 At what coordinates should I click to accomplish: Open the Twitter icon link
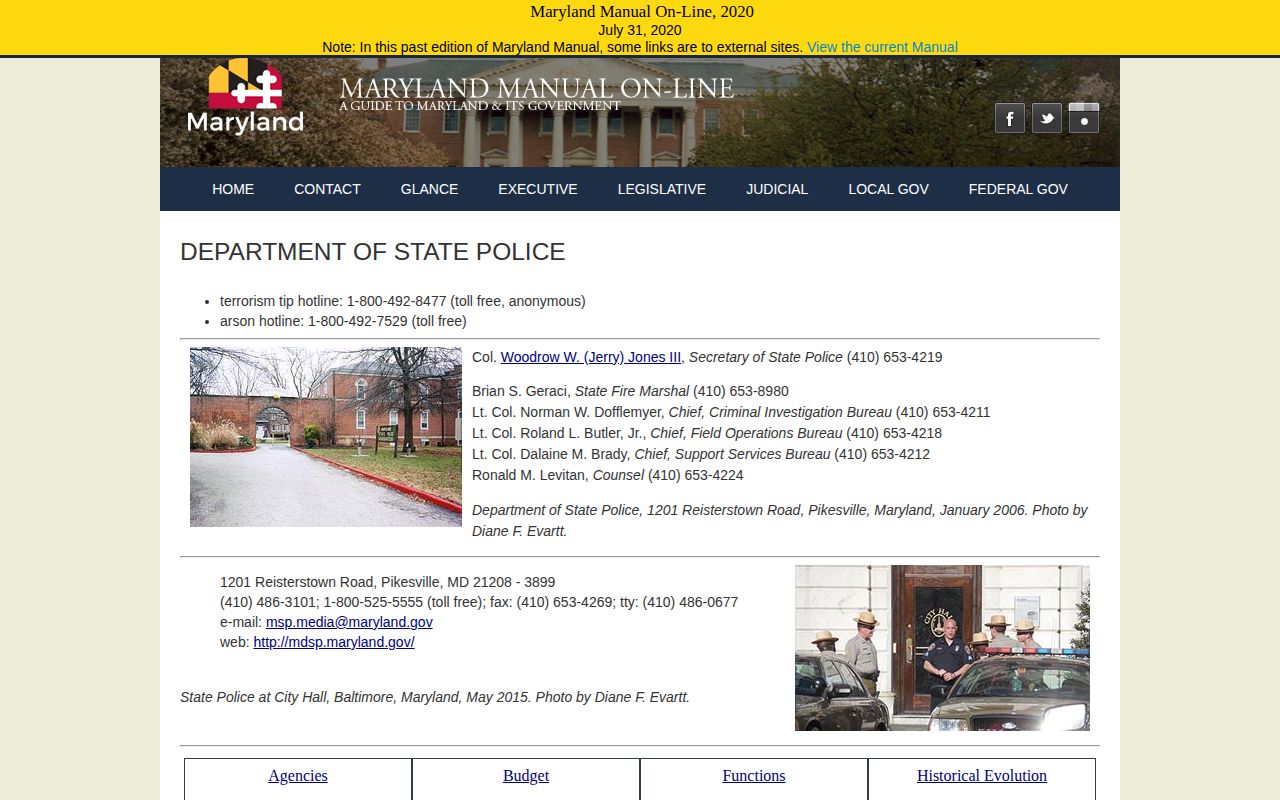point(1046,118)
